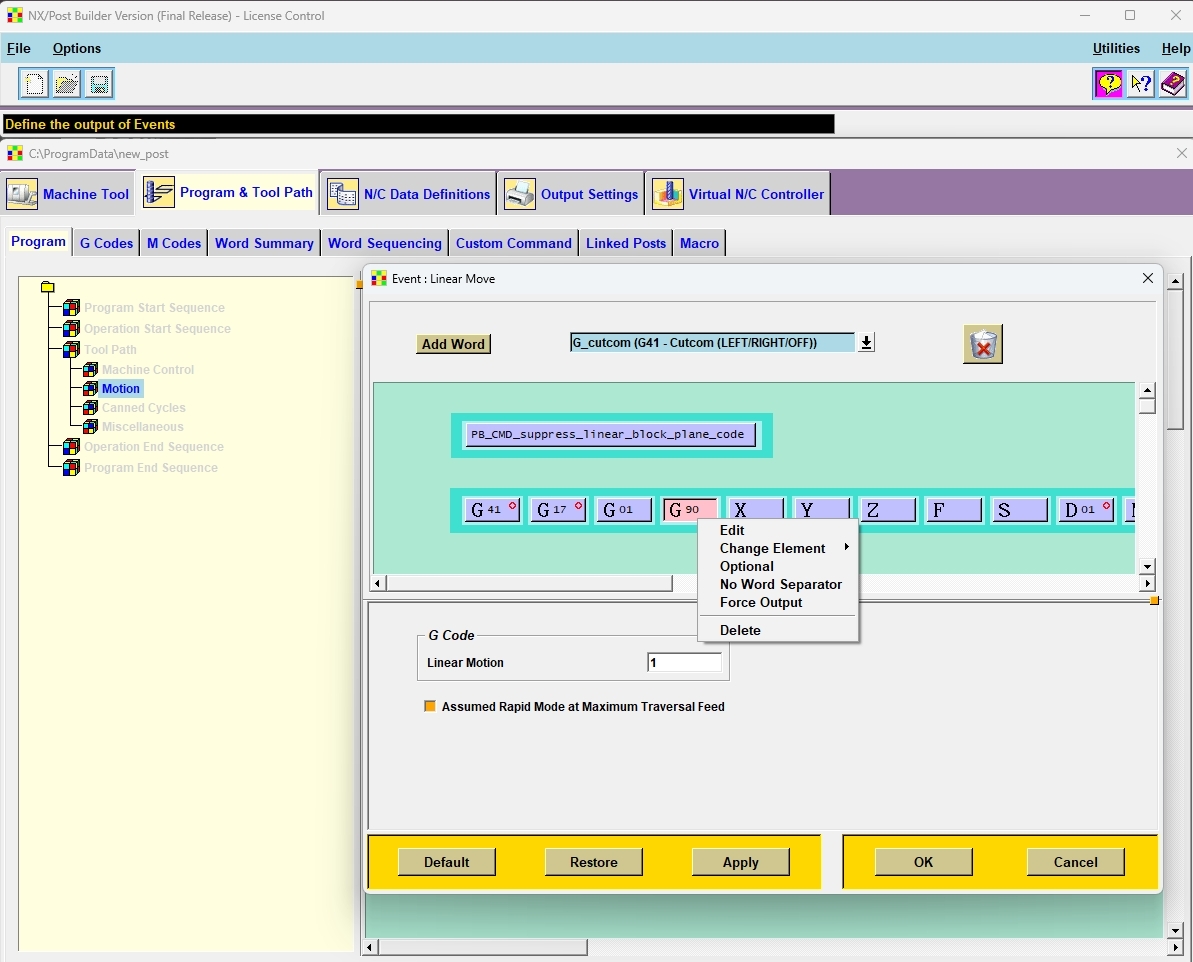The image size is (1193, 962).
Task: Select Tool Path node in tree
Action: pos(110,350)
